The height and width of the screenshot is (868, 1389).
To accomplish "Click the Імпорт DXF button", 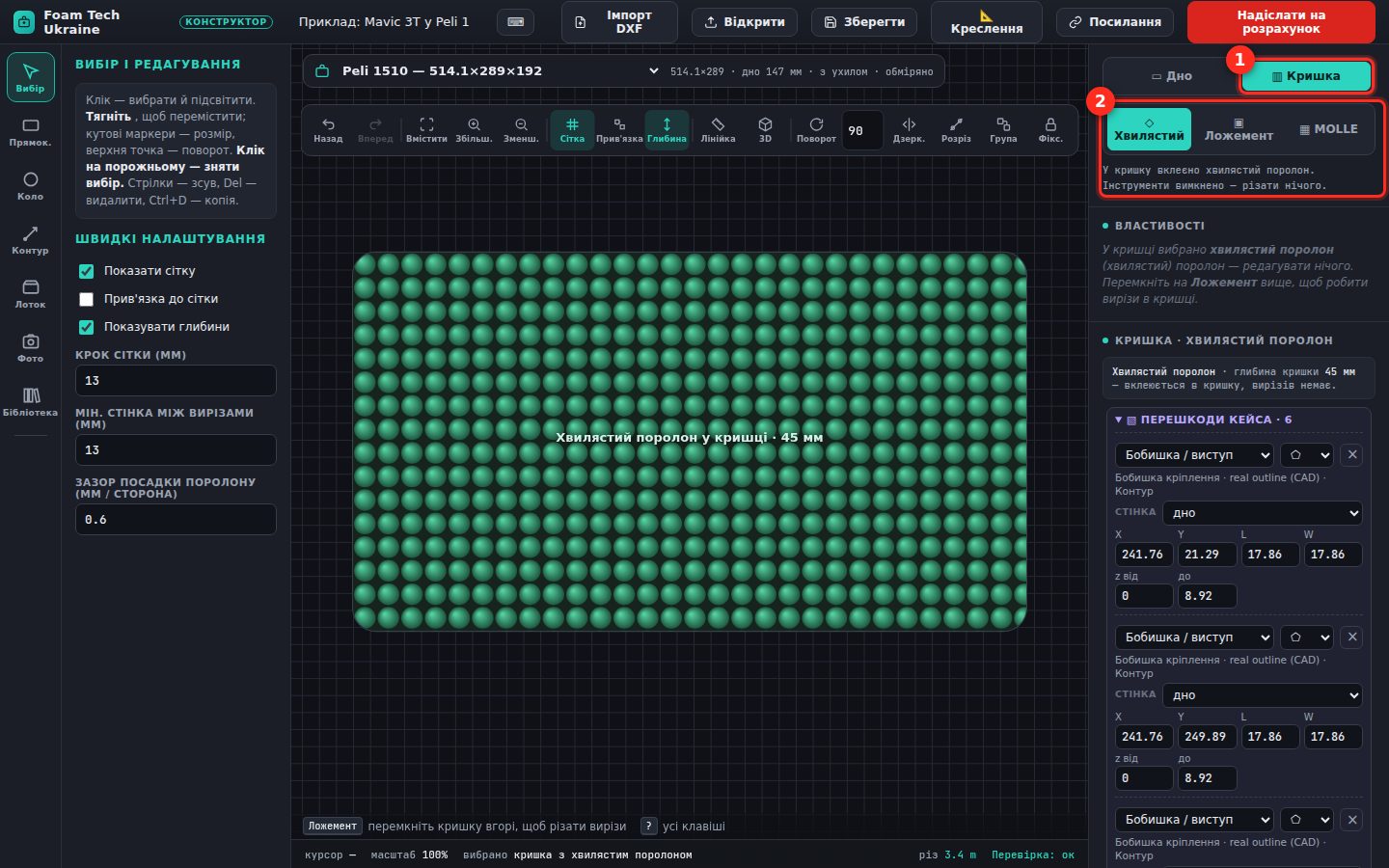I will point(619,22).
